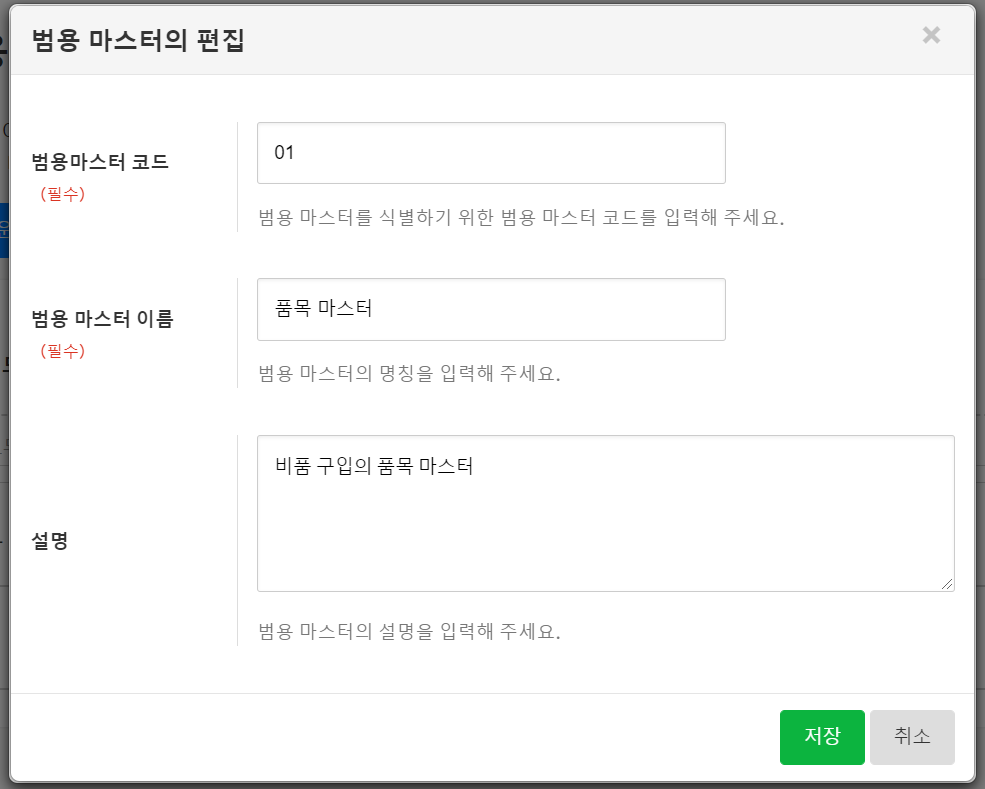The width and height of the screenshot is (985, 789).
Task: Click the red (필수) mark under 범용마스터 코드
Action: [x=62, y=194]
